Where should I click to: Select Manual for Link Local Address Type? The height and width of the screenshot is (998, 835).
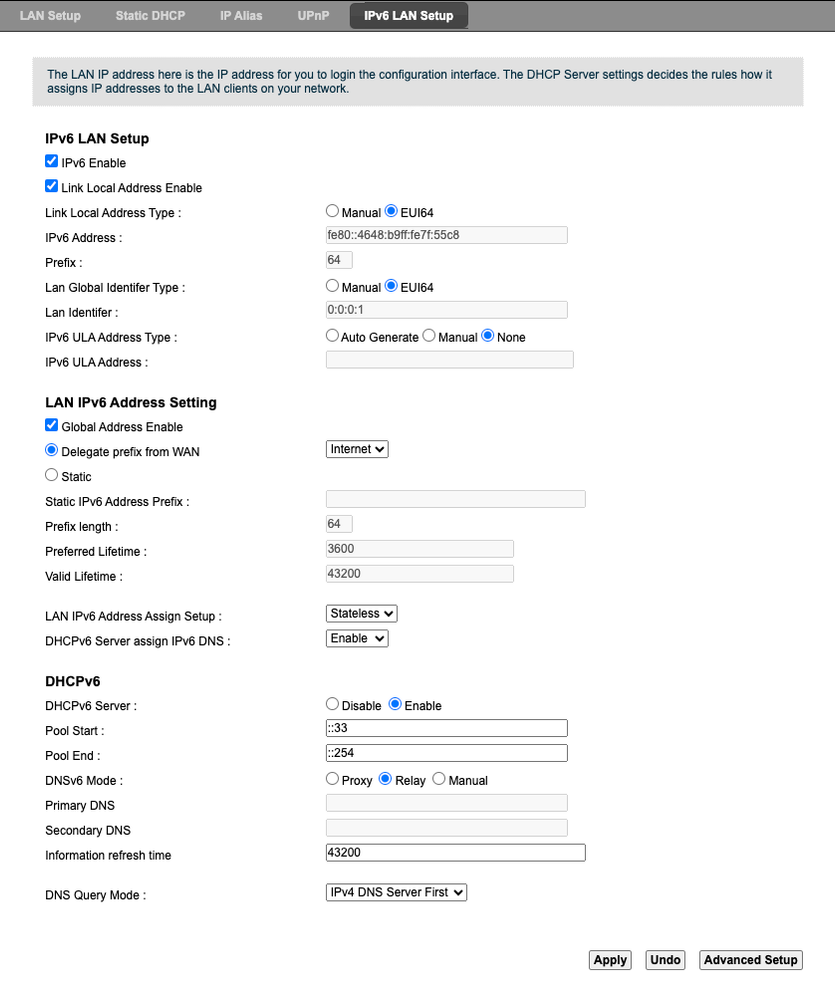333,212
